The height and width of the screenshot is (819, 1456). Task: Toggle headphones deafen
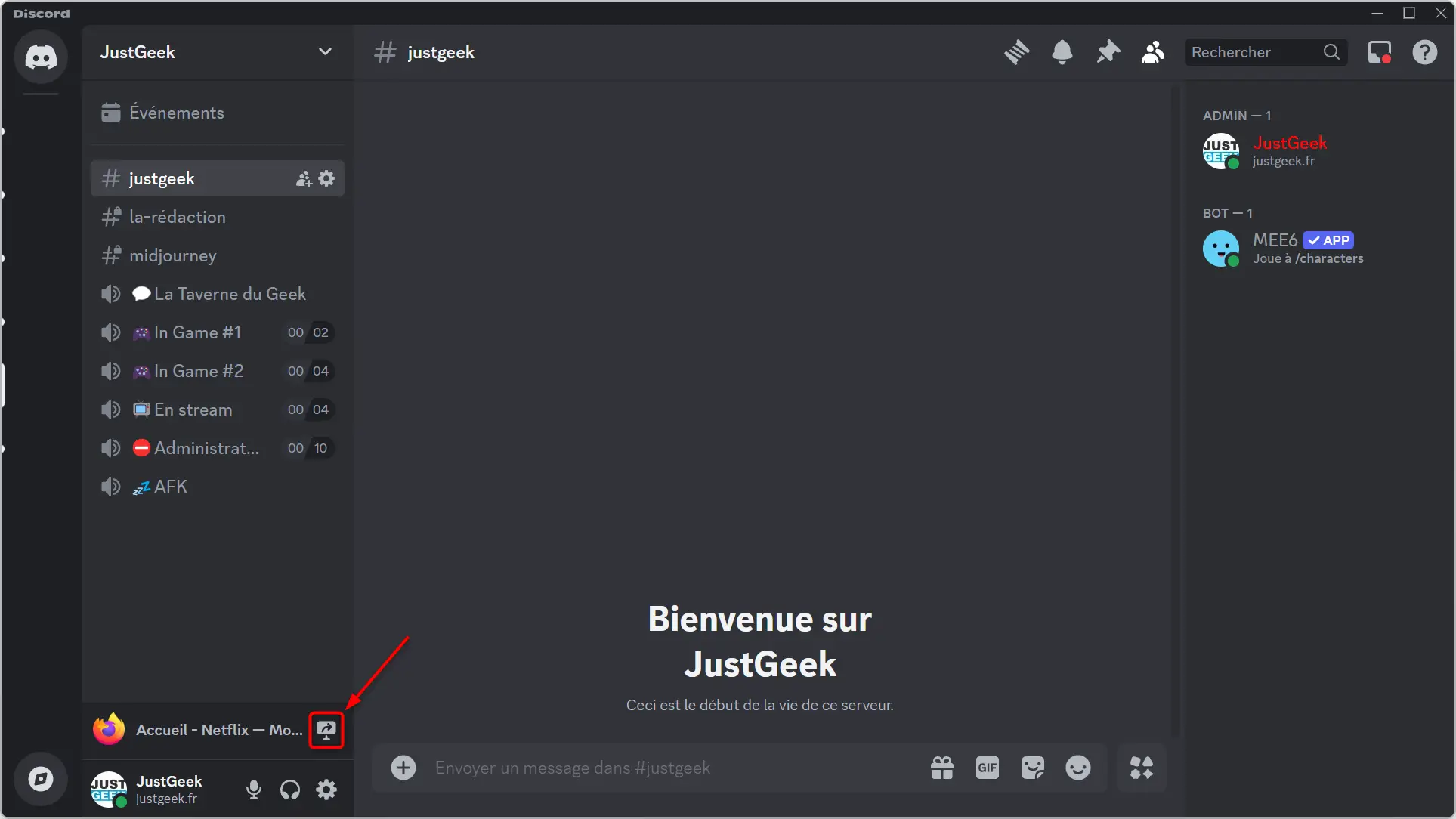point(290,790)
